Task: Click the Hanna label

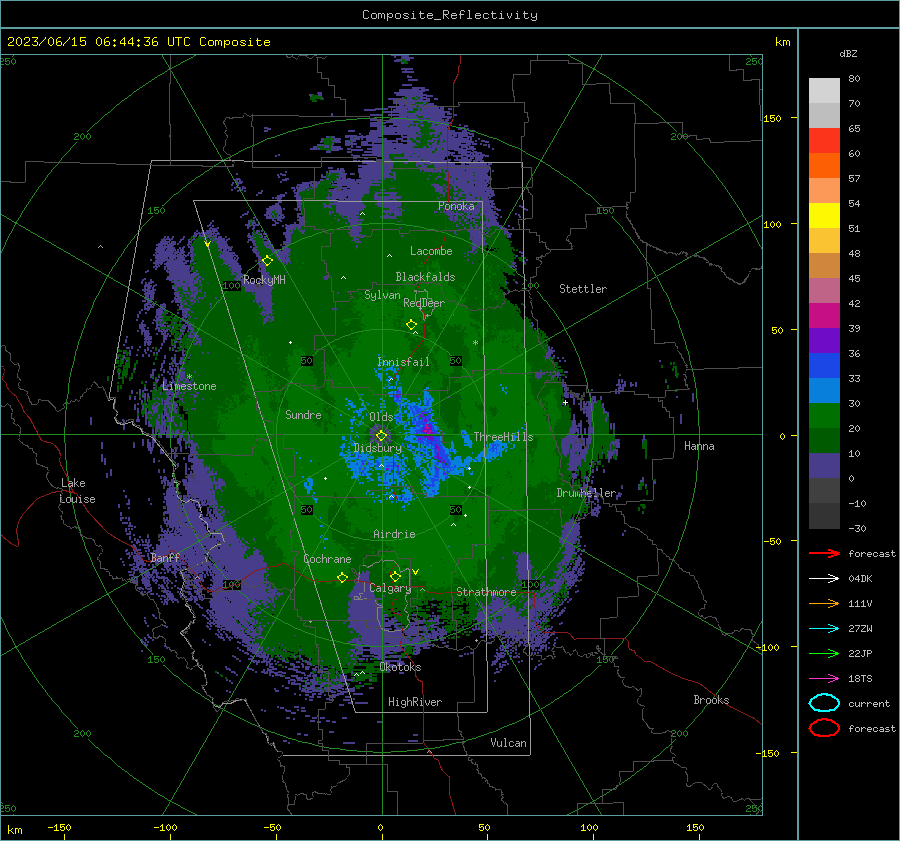Action: 699,446
